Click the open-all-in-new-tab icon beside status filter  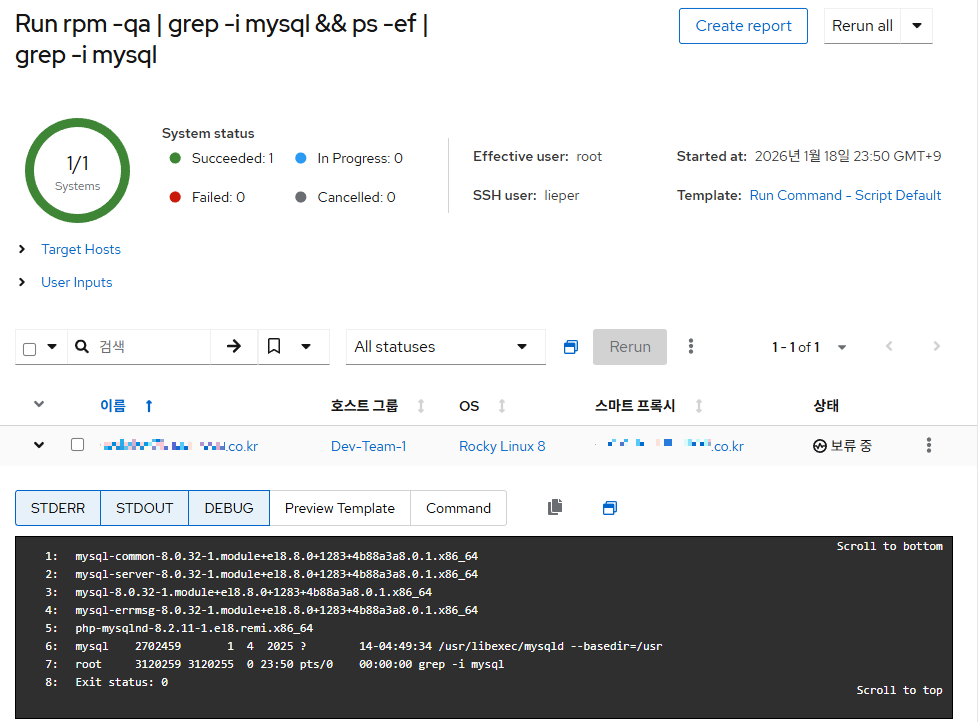(x=571, y=347)
